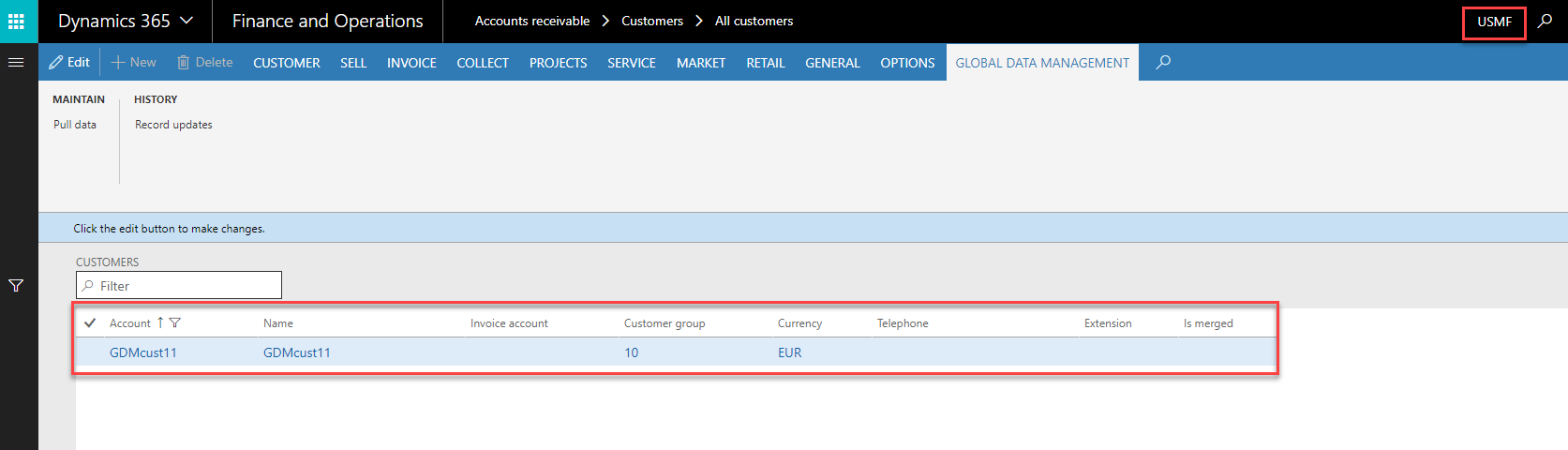
Task: Click the search icon in top bar
Action: pyautogui.click(x=1545, y=21)
